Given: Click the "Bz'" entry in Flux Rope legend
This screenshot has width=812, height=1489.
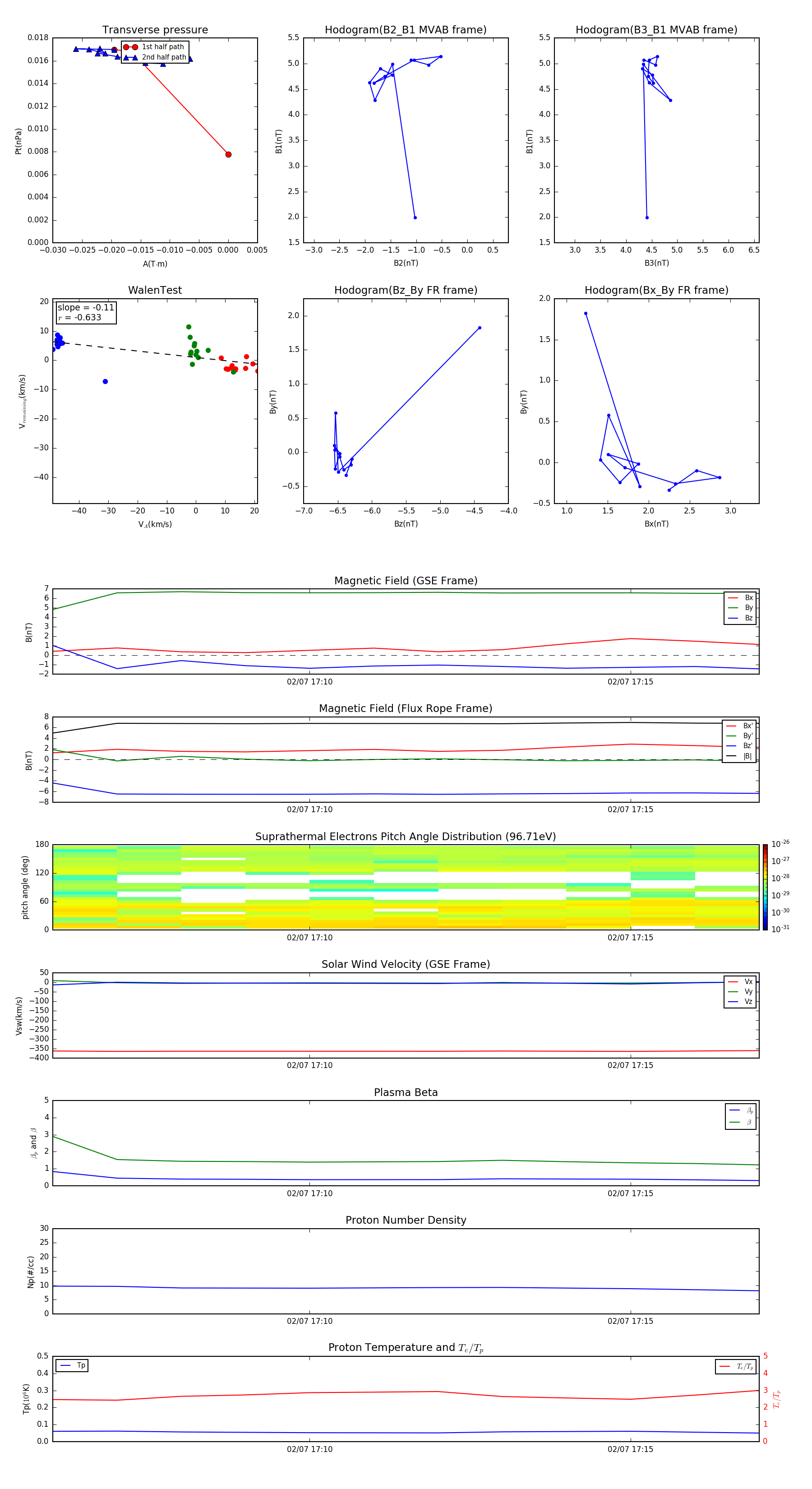Looking at the screenshot, I should [x=739, y=746].
